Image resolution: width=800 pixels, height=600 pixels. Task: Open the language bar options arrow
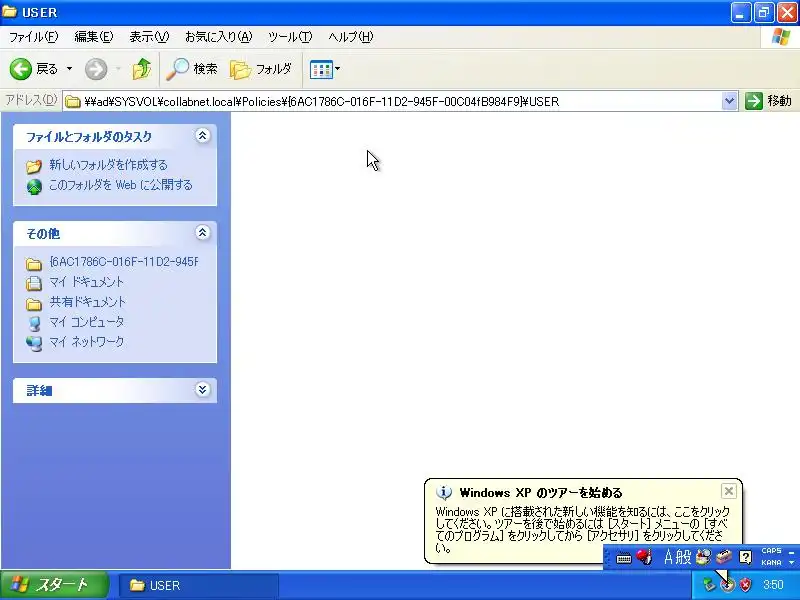[x=792, y=562]
